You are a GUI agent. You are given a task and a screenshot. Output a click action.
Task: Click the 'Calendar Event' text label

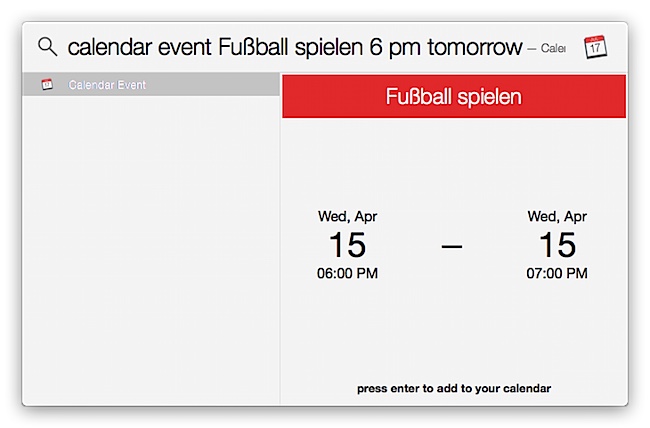[107, 85]
